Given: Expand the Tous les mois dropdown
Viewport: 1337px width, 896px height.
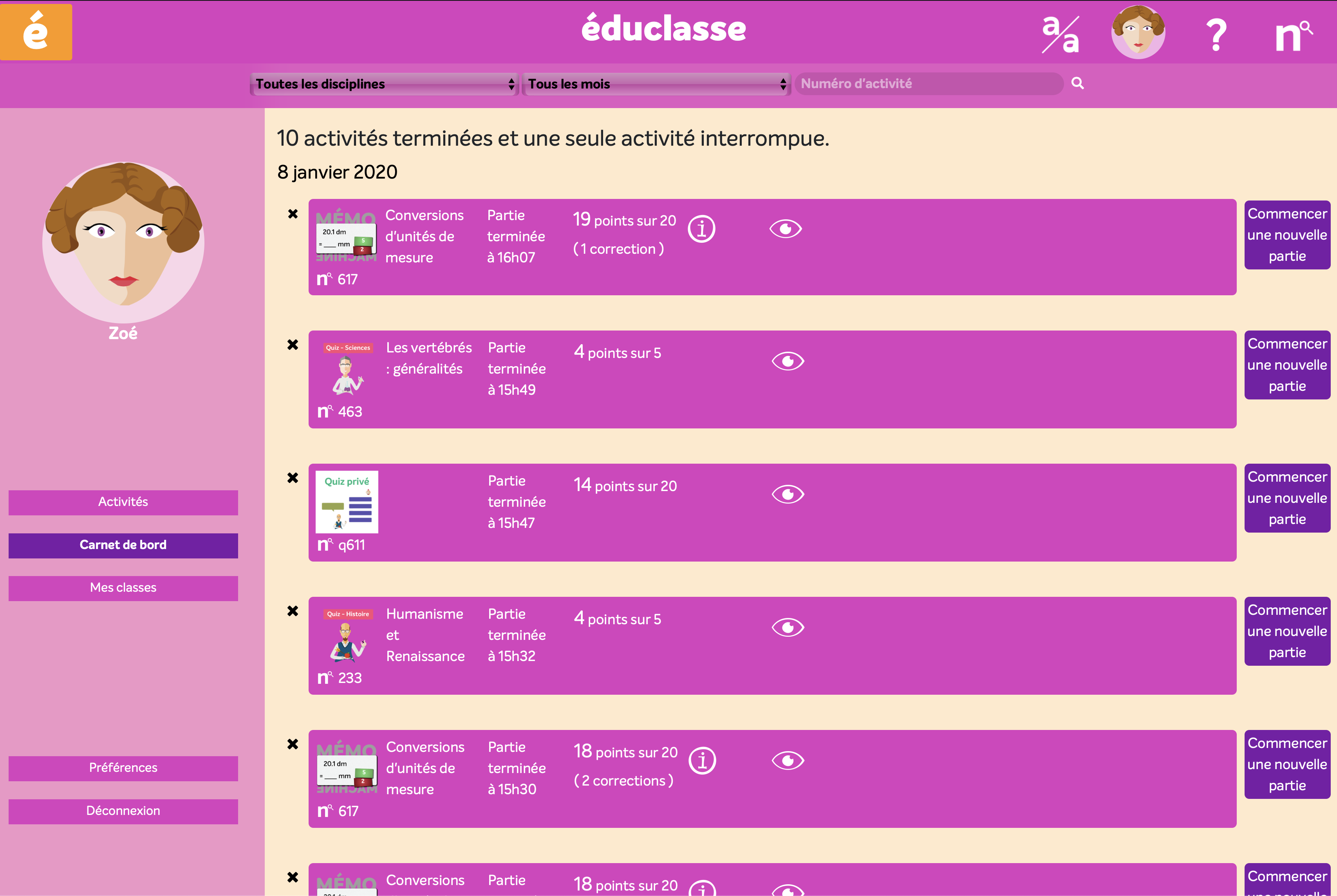Looking at the screenshot, I should click(656, 84).
